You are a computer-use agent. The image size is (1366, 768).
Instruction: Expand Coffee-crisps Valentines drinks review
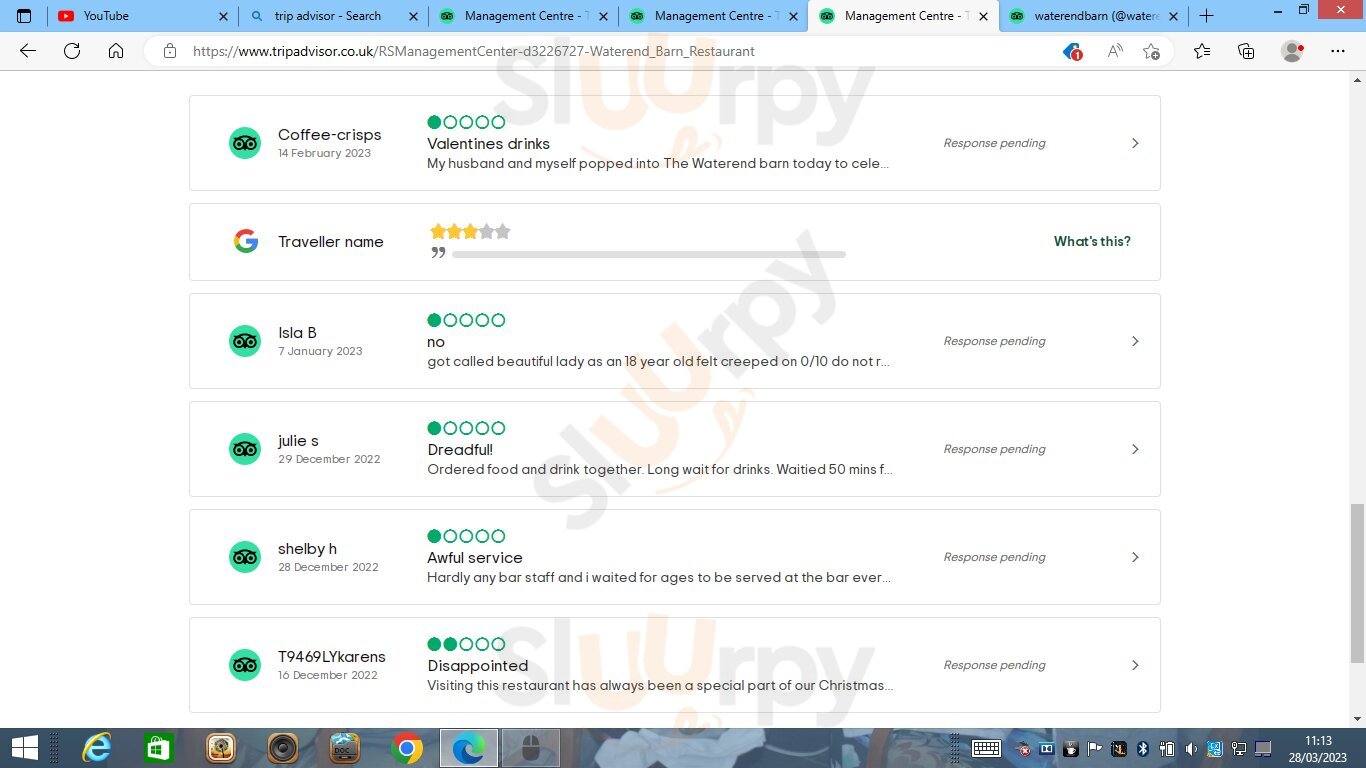pos(1135,143)
